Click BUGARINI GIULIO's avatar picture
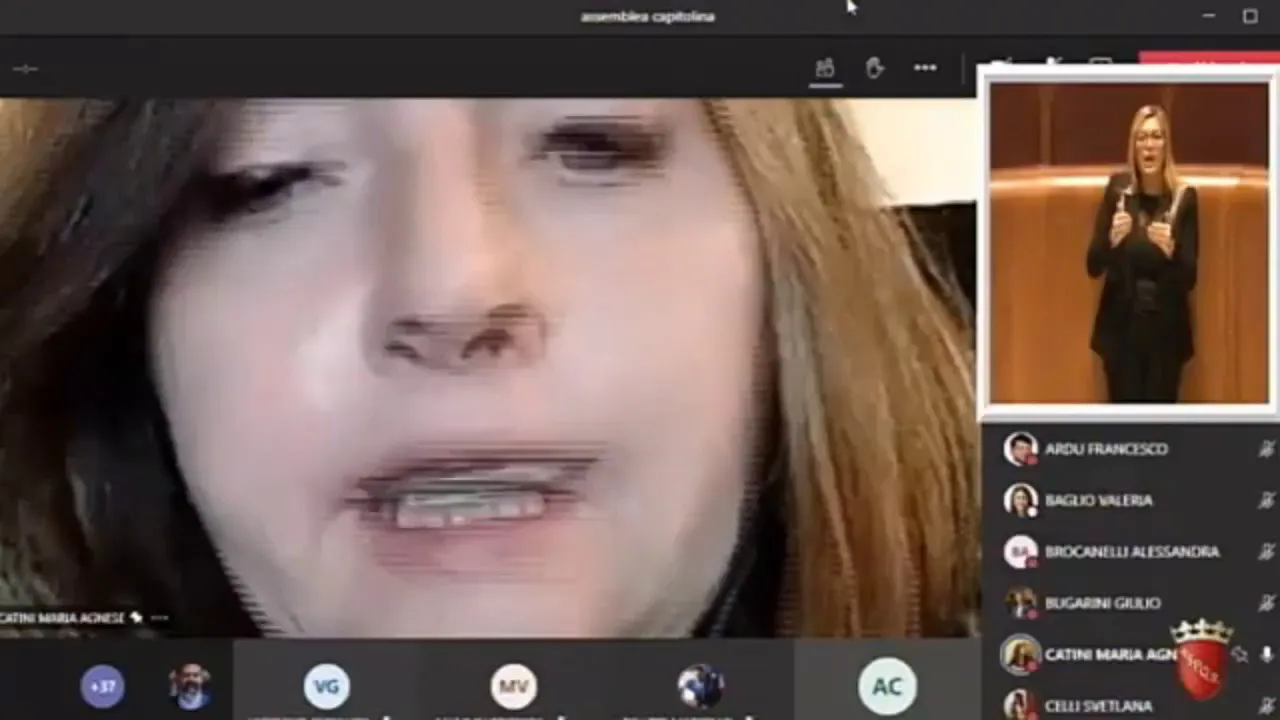The height and width of the screenshot is (720, 1280). 1020,603
